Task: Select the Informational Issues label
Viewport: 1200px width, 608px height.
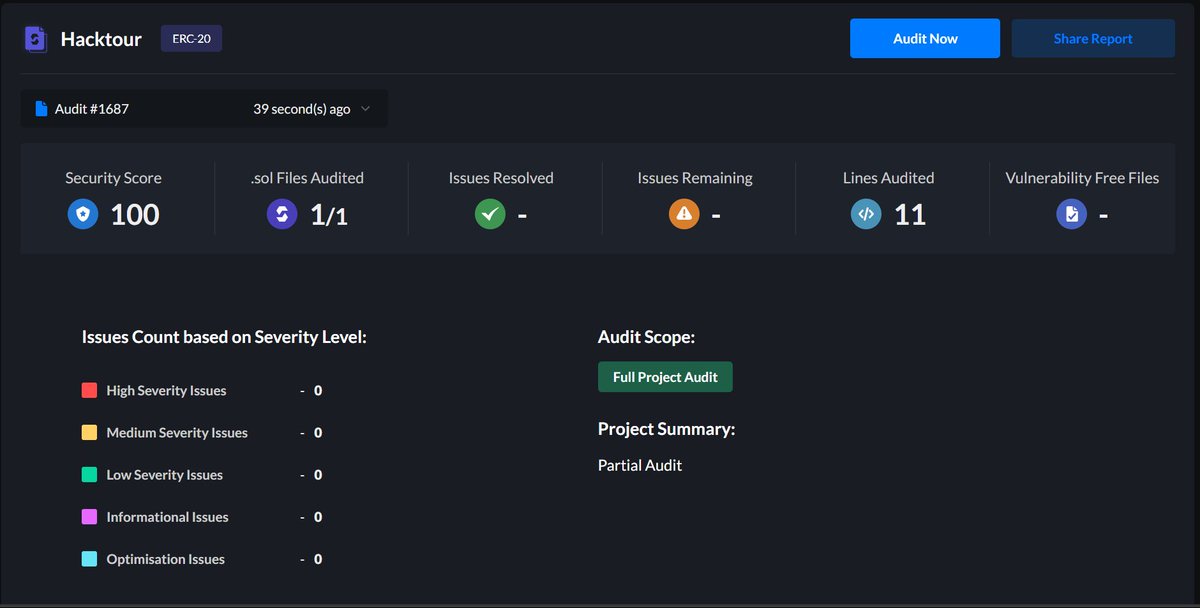Action: point(168,516)
